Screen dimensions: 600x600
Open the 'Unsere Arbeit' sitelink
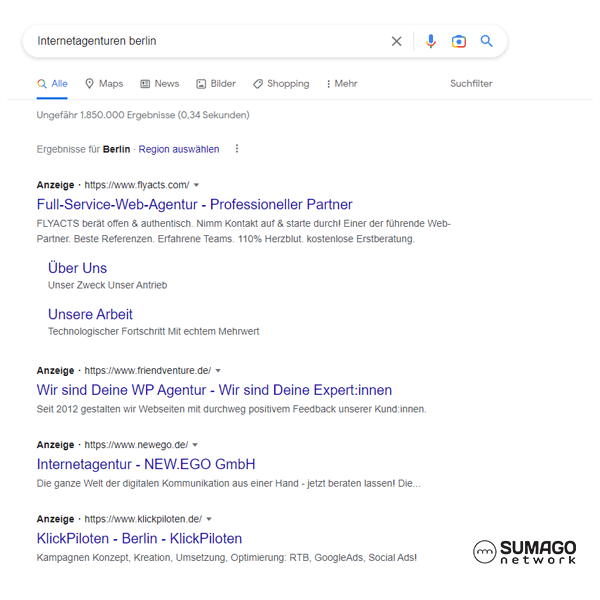[x=90, y=314]
